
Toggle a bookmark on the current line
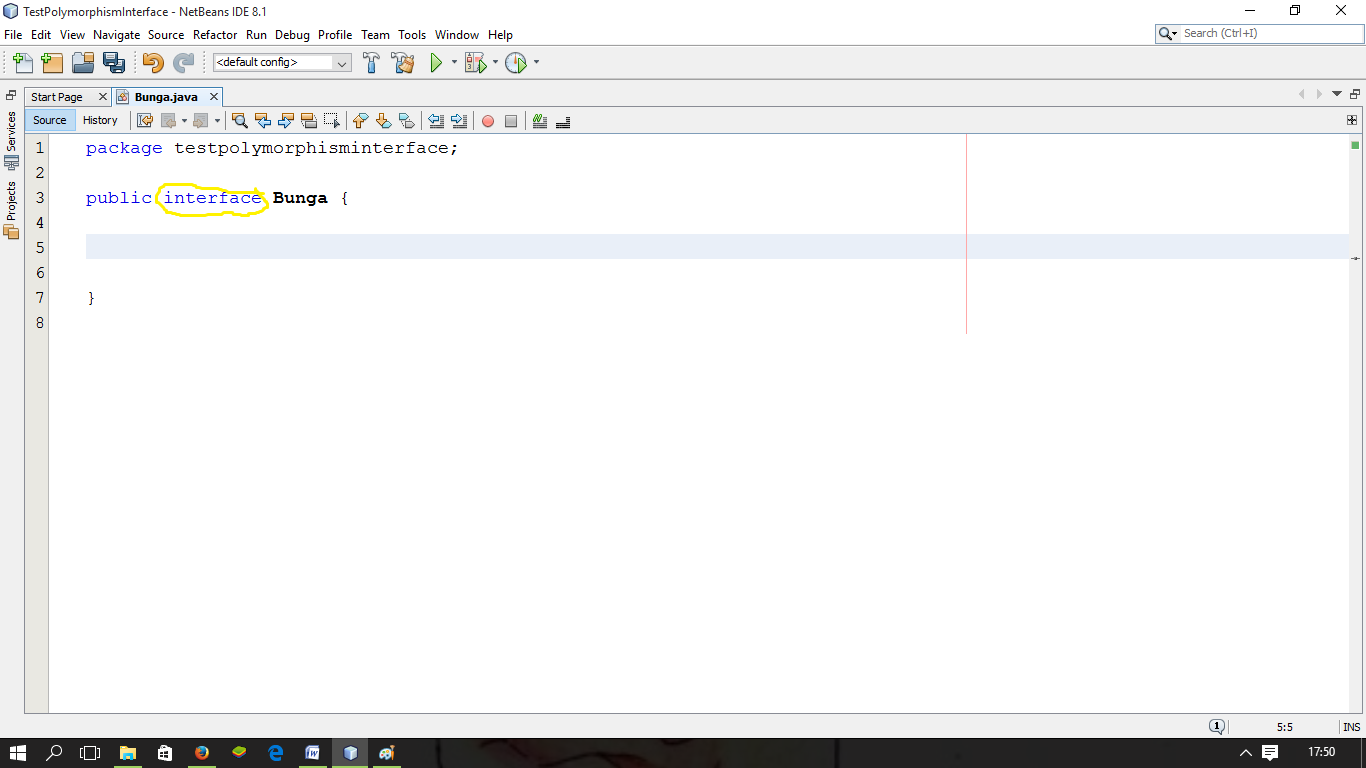click(405, 121)
